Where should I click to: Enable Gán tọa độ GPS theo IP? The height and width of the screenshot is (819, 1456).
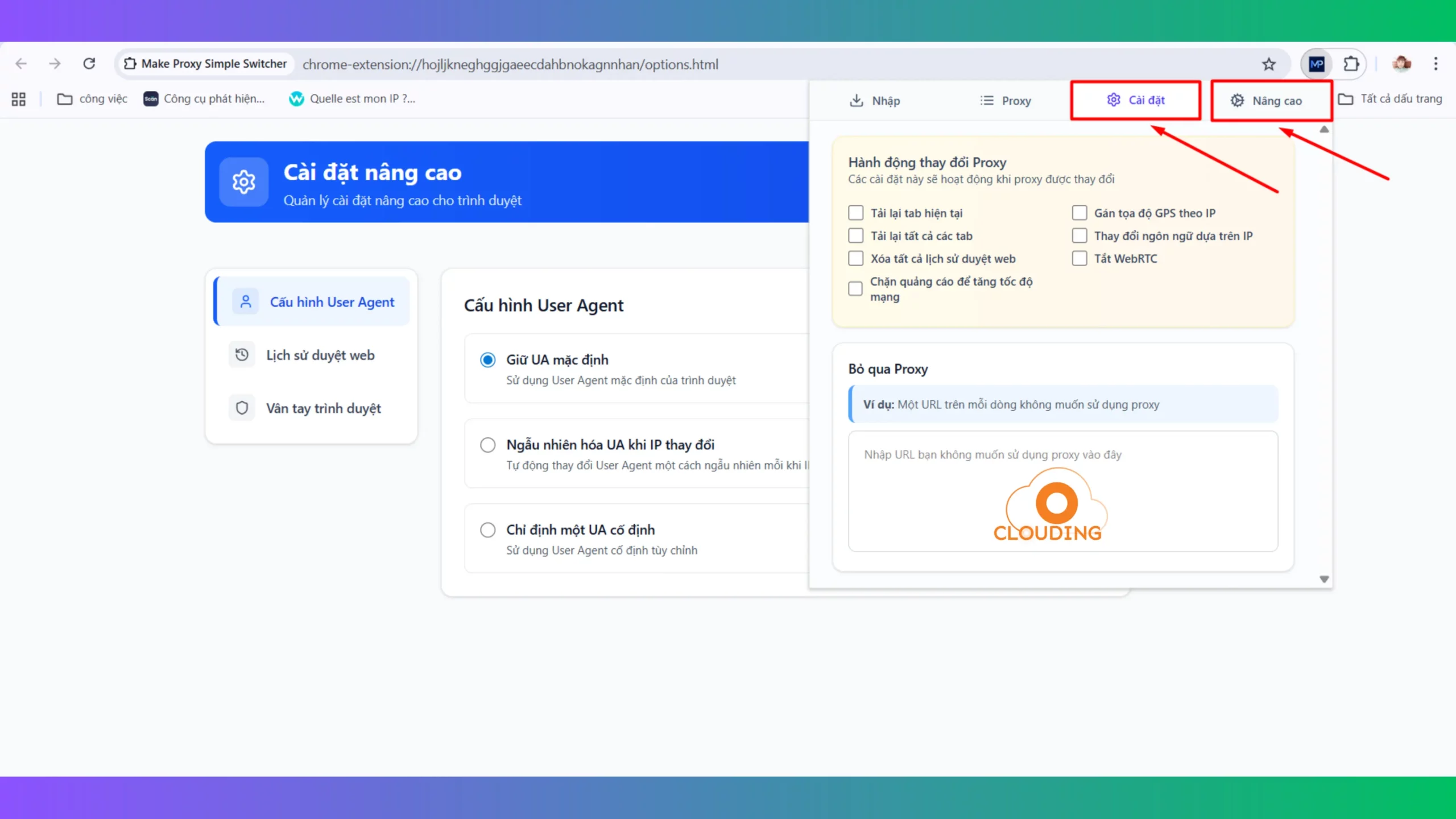tap(1079, 212)
